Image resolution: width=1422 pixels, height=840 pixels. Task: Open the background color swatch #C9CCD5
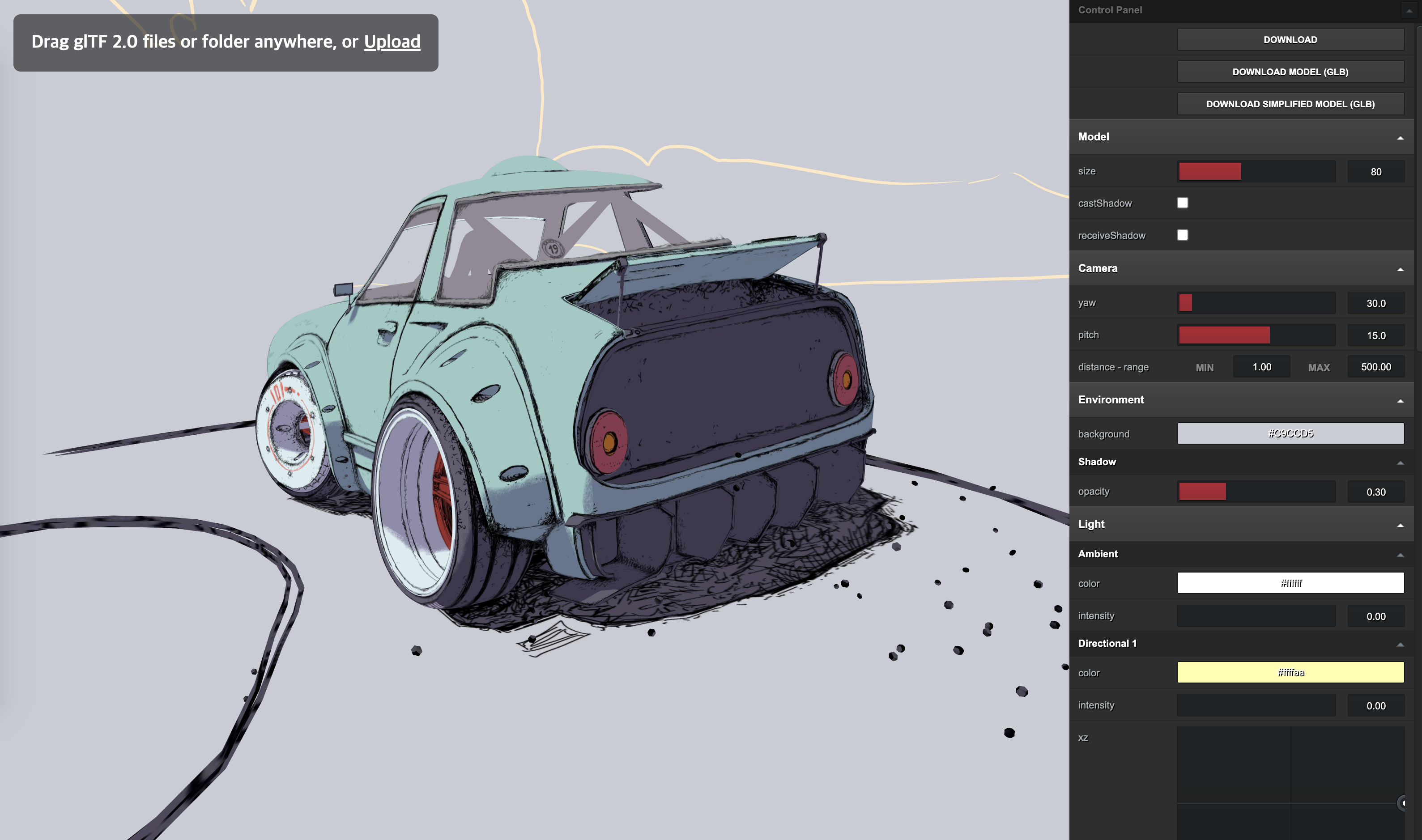coord(1290,433)
